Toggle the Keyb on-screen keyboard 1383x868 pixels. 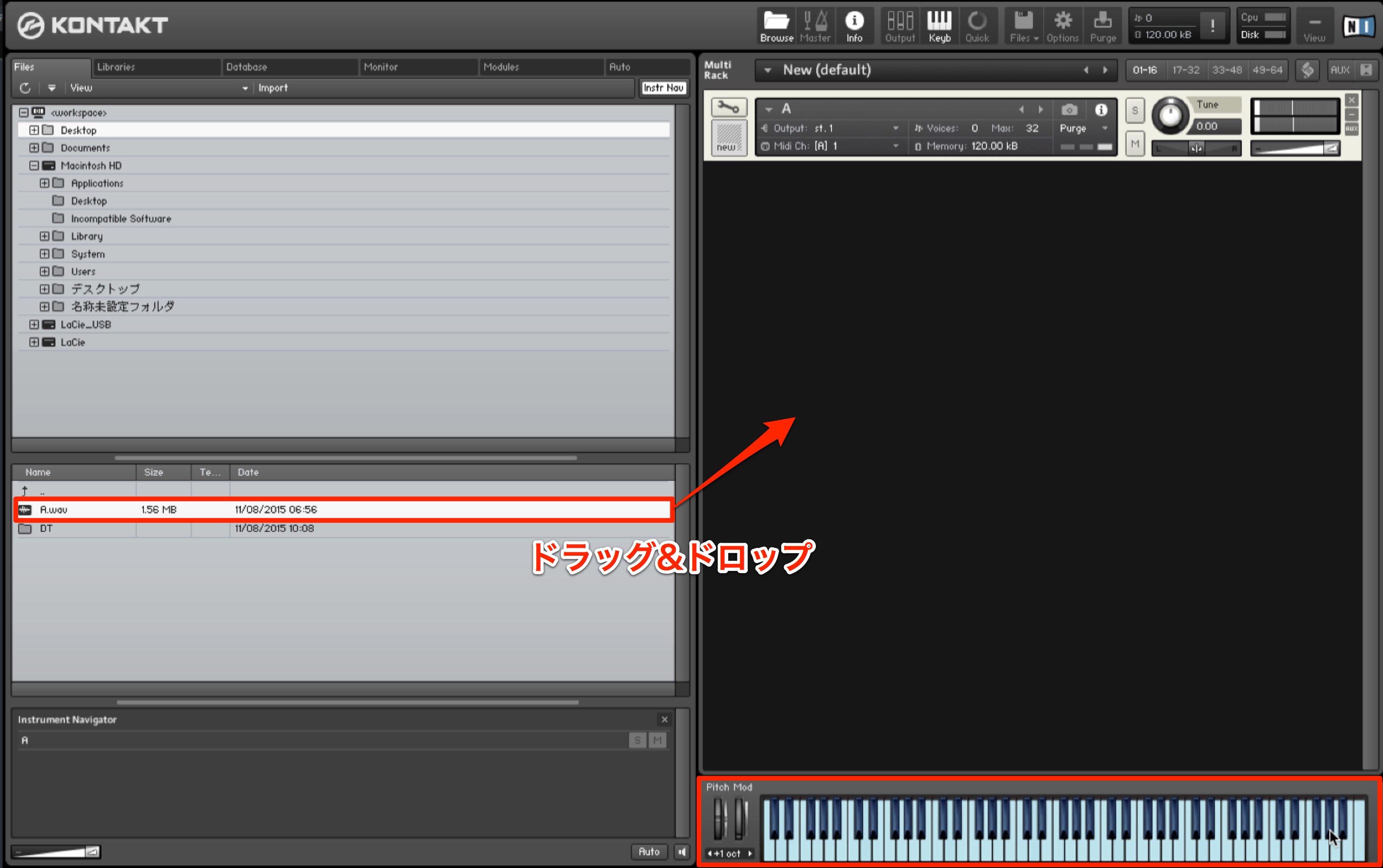click(939, 26)
